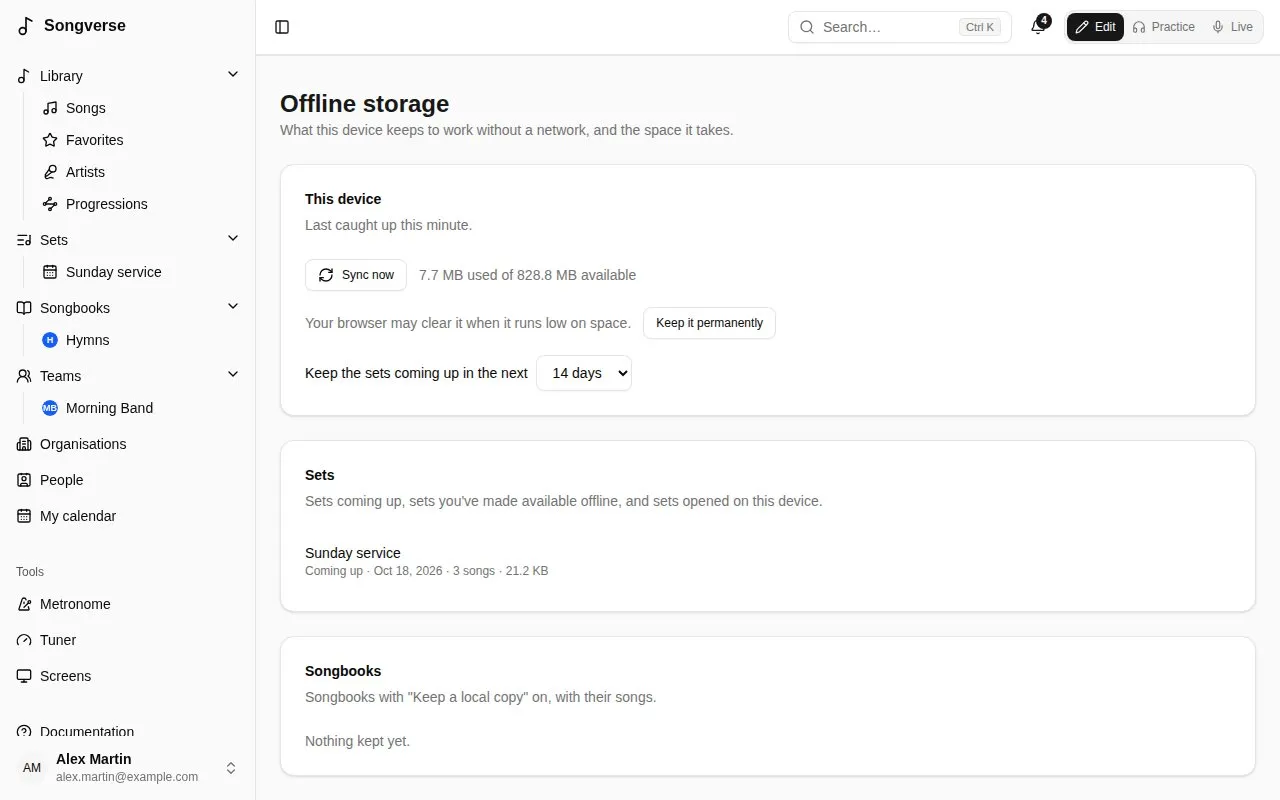
Task: Click the Sync now button
Action: 356,275
